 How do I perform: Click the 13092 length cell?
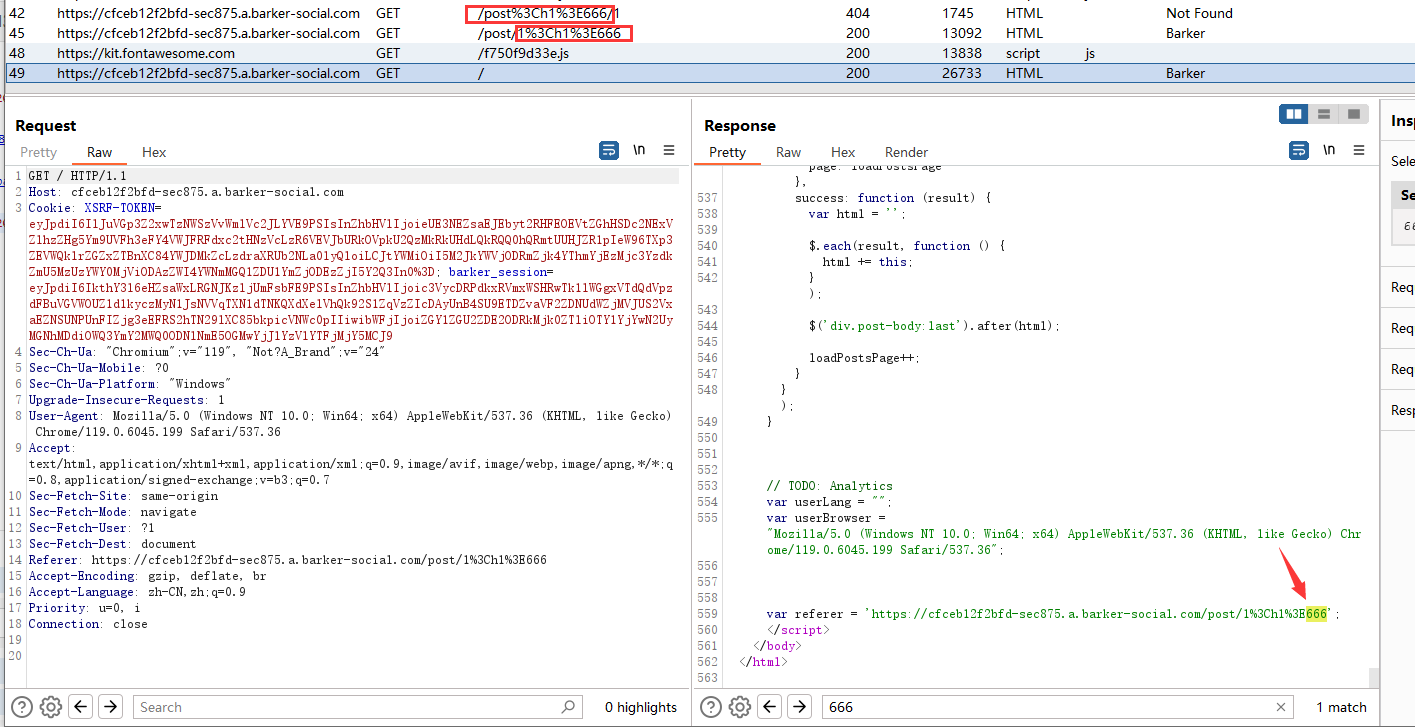point(961,33)
